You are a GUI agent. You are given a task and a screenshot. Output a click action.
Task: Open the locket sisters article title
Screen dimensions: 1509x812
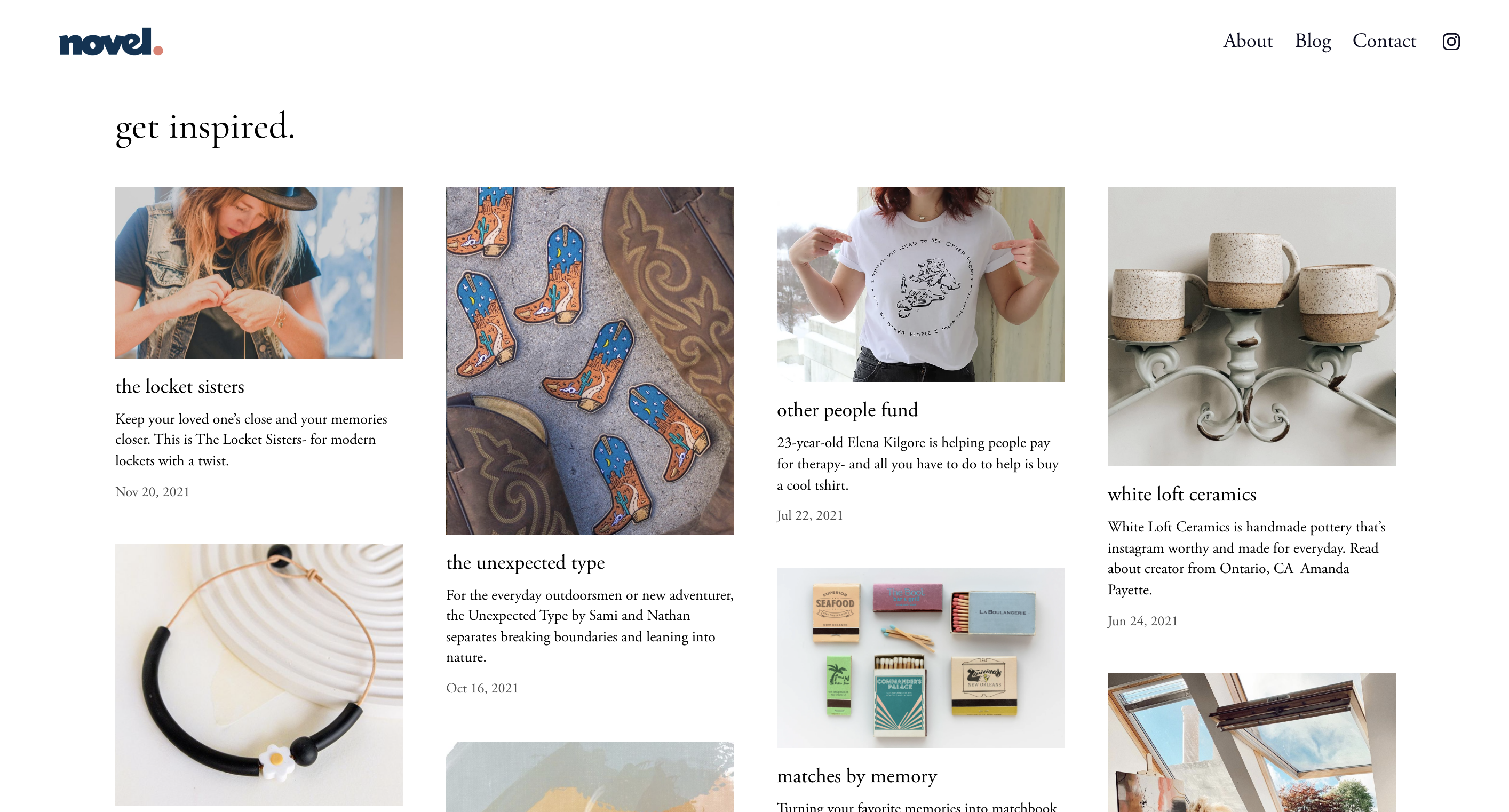pos(180,386)
